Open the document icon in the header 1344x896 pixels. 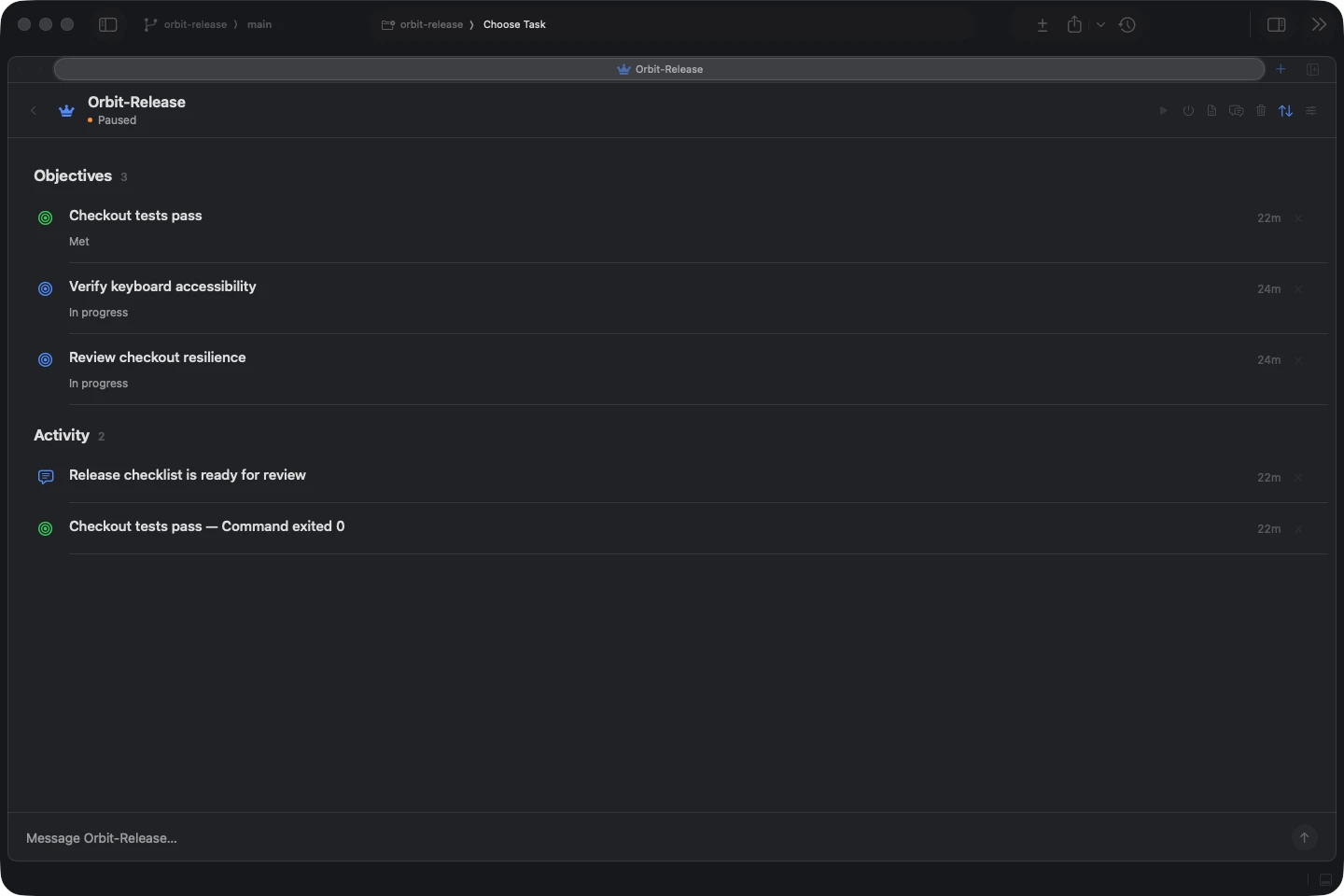coord(1211,111)
